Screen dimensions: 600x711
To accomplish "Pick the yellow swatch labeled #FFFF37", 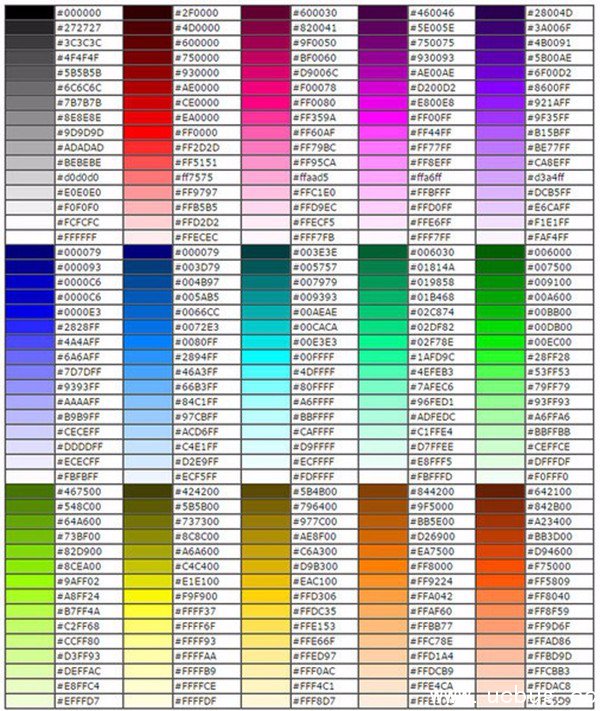I will 146,611.
